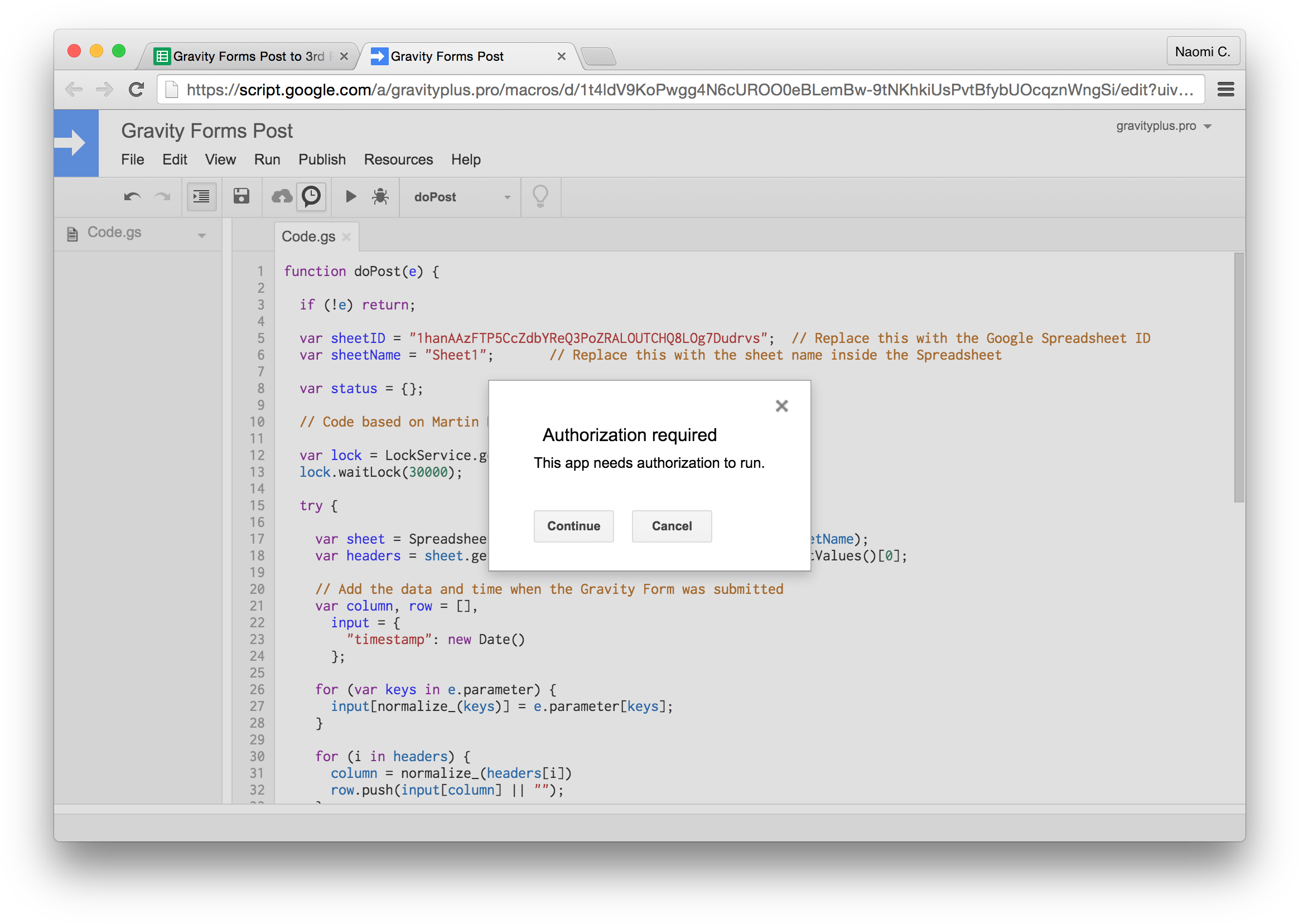The width and height of the screenshot is (1299, 924).
Task: Click Cancel in the authorization dialog
Action: click(x=672, y=526)
